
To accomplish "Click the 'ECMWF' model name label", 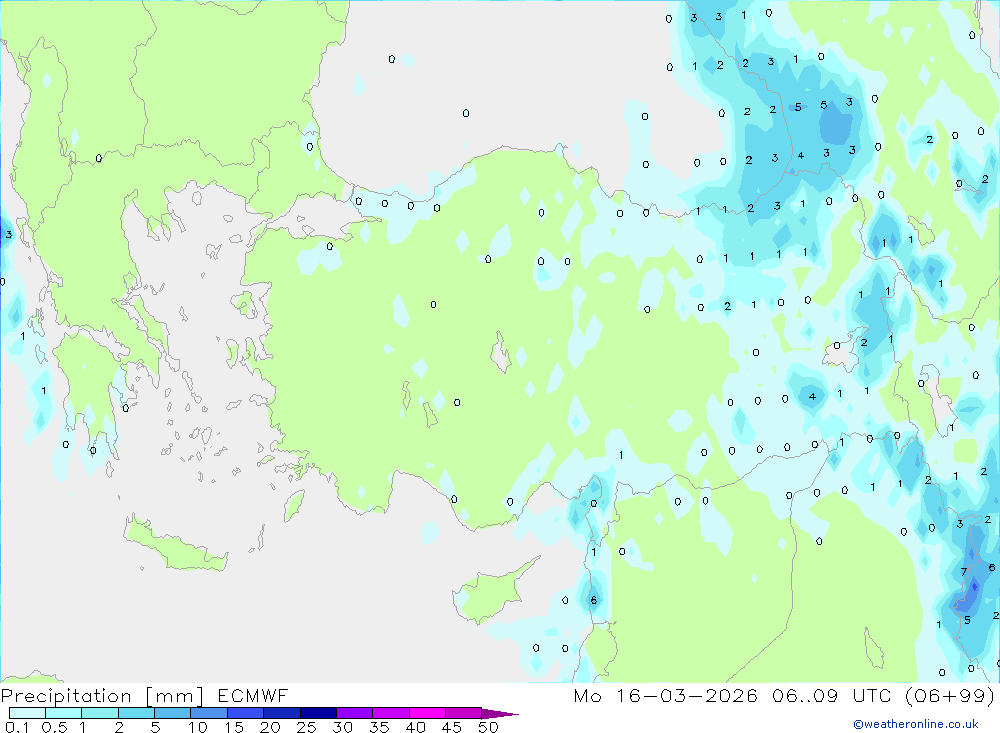I will 253,695.
